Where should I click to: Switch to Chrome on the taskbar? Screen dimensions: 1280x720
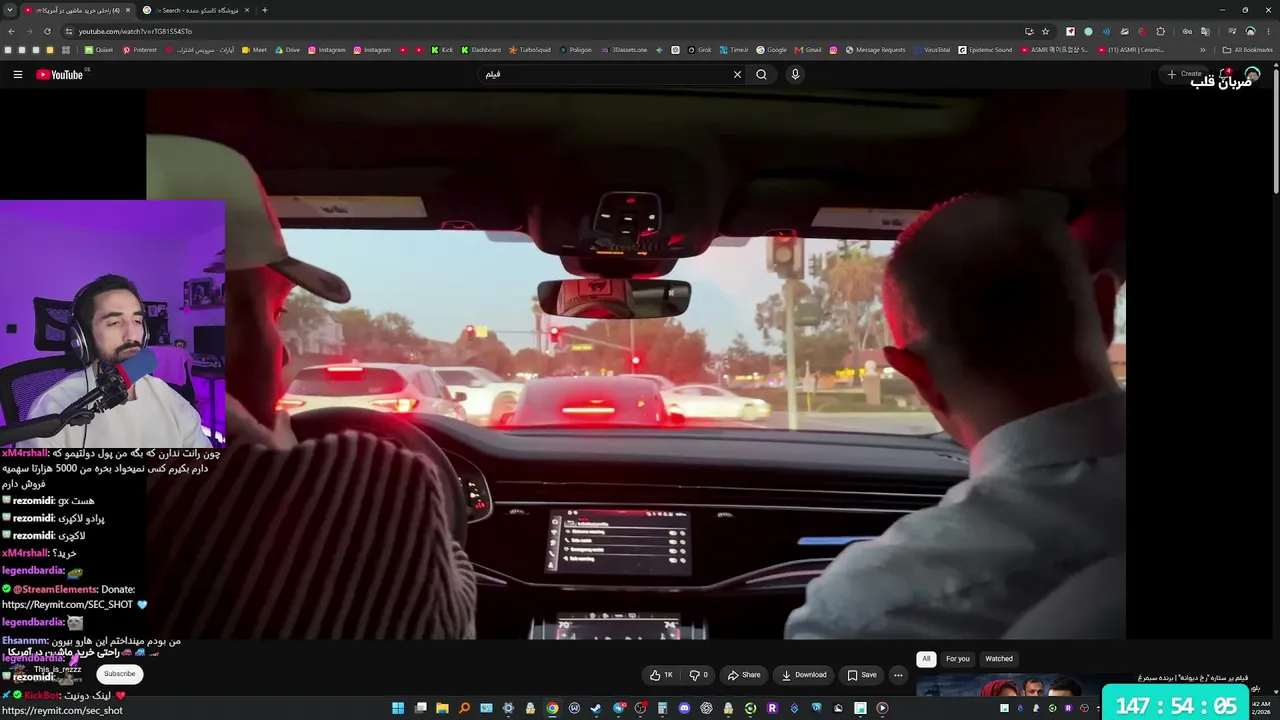pos(552,708)
